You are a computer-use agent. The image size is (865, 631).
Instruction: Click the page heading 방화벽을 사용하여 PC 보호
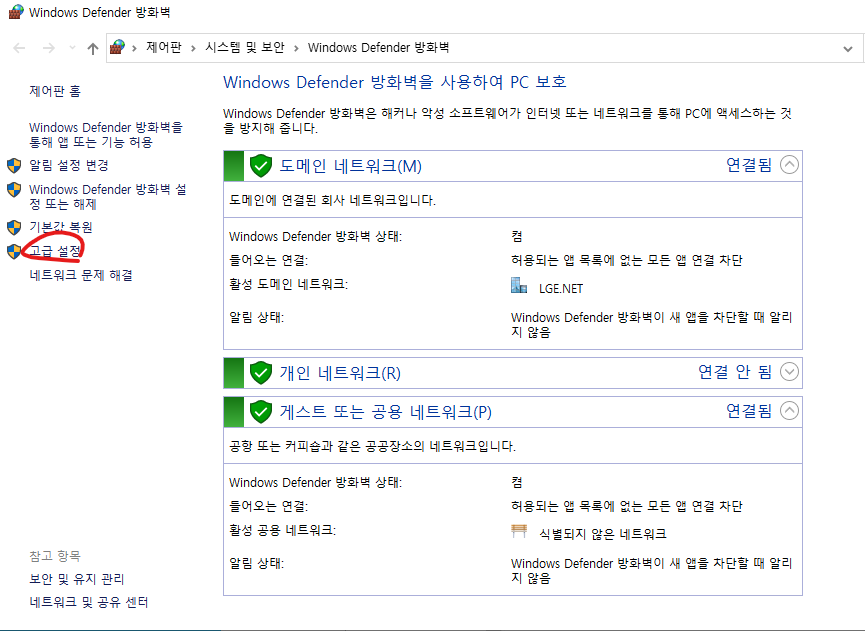(394, 82)
